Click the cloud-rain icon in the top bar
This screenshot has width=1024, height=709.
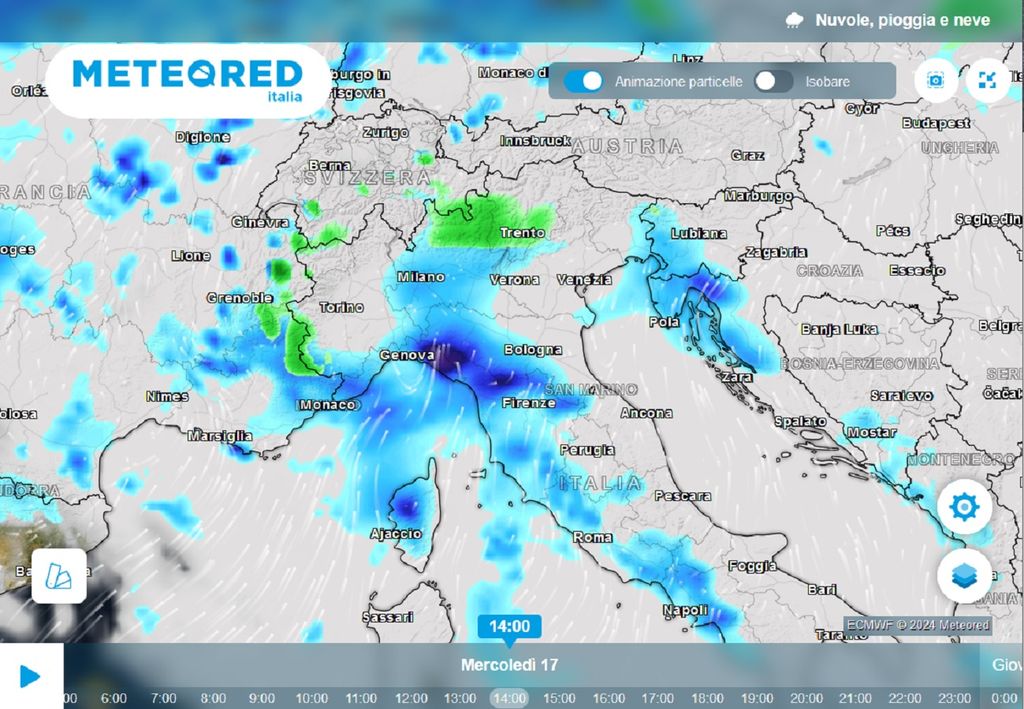point(795,20)
